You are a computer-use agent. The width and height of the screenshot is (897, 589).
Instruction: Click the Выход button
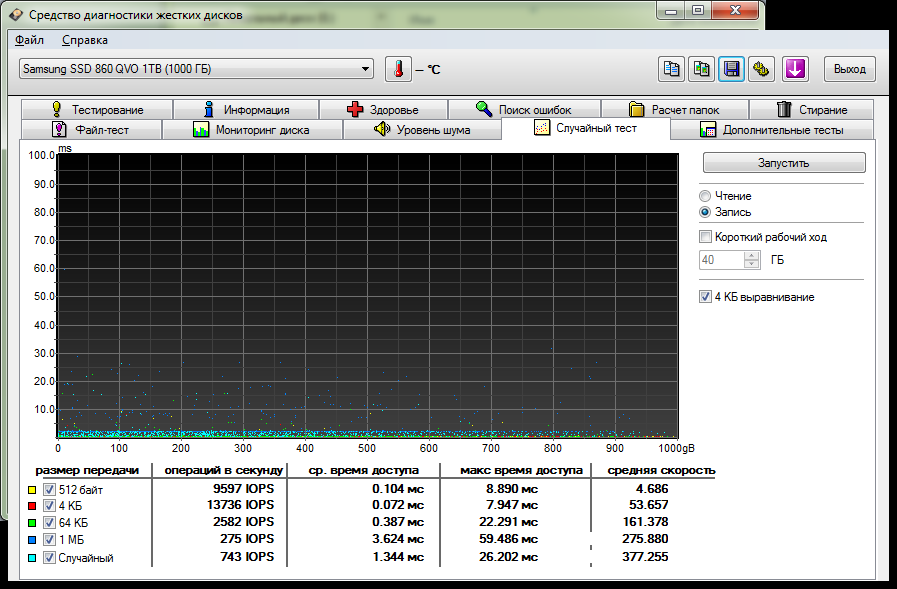pos(850,69)
